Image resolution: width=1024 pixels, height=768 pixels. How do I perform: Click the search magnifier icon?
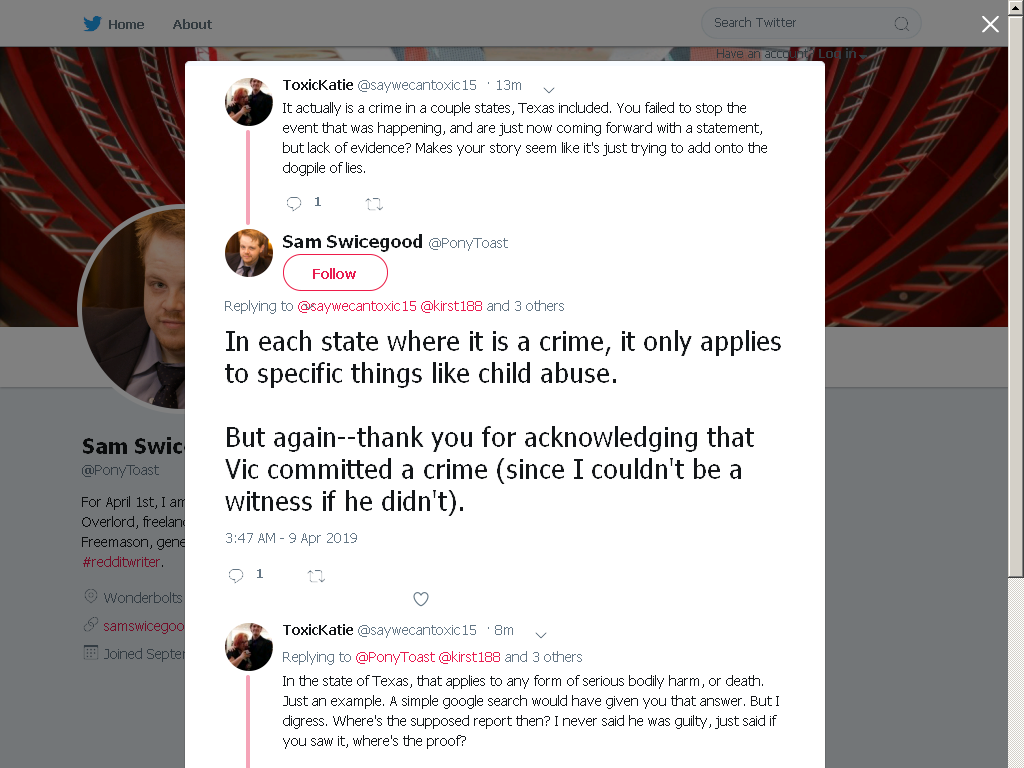pyautogui.click(x=902, y=24)
